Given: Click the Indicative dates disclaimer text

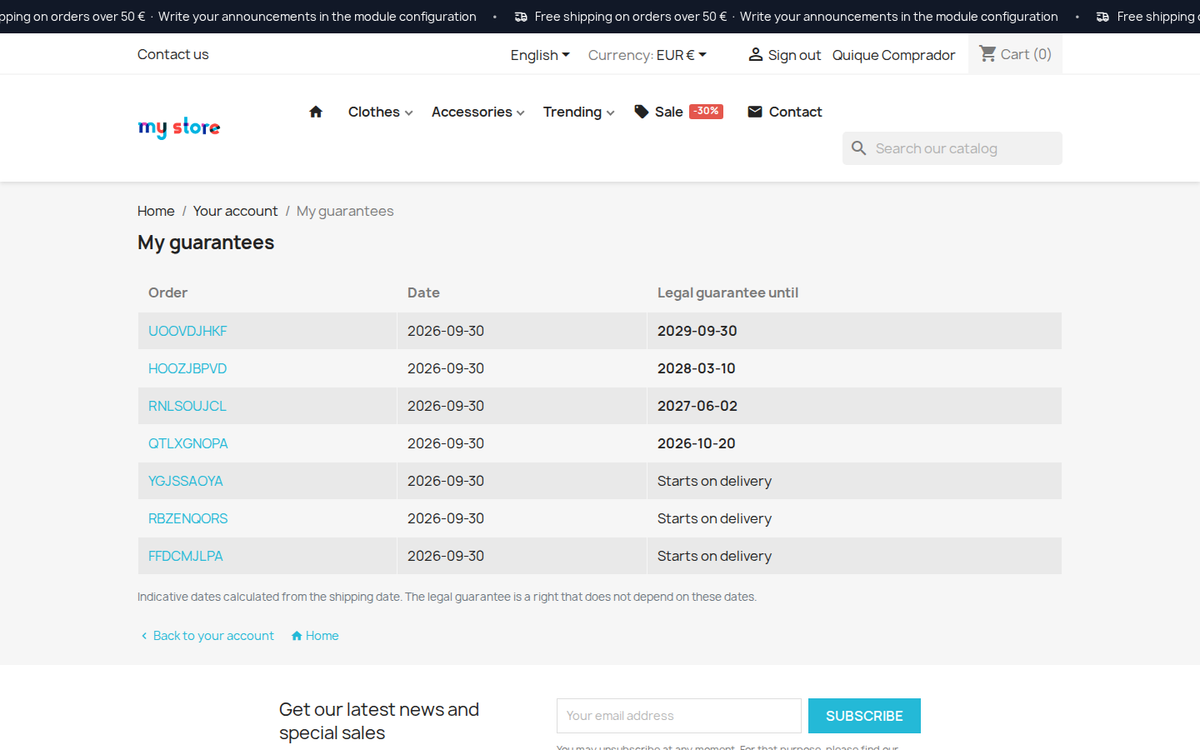Looking at the screenshot, I should coord(447,597).
